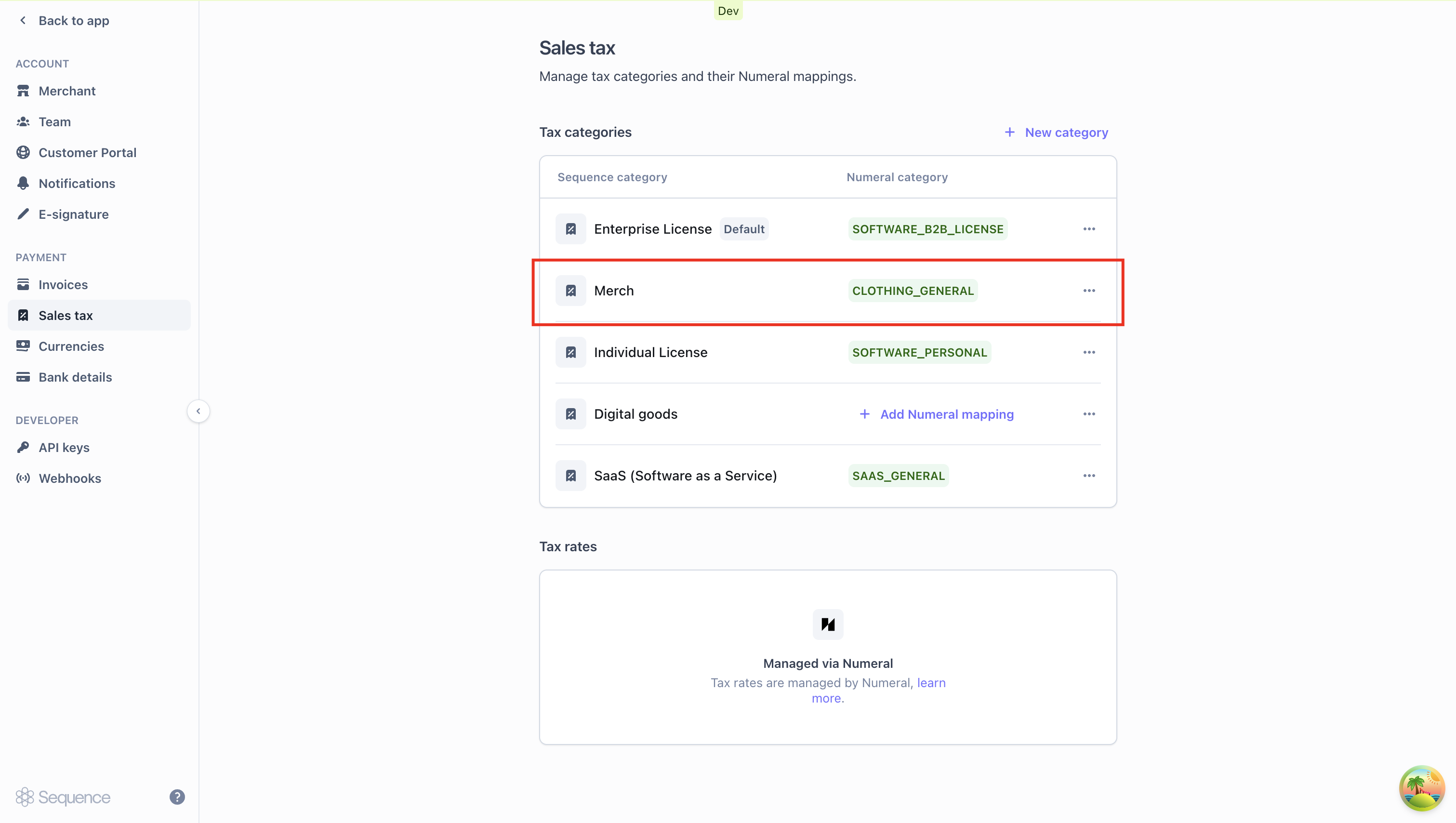Click the Merchant store icon in sidebar
This screenshot has width=1456, height=823.
pyautogui.click(x=23, y=91)
